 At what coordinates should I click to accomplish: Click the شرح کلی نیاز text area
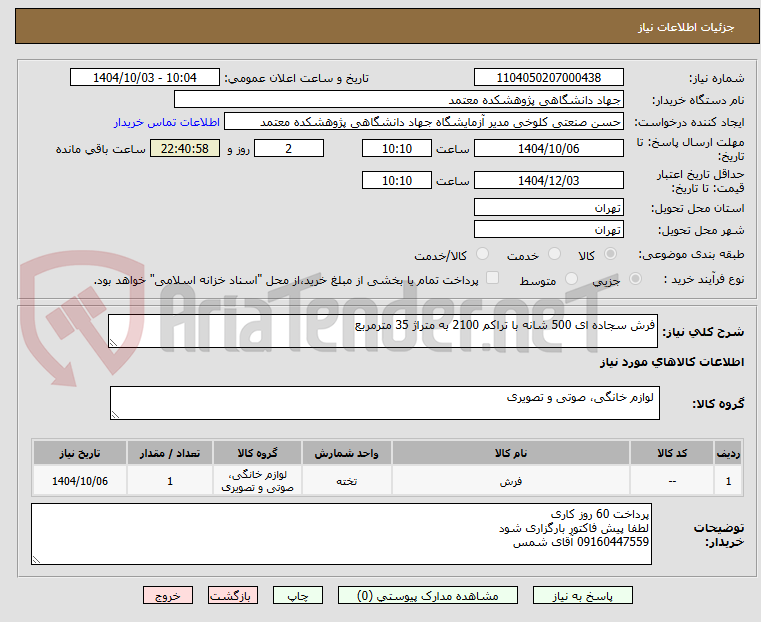click(383, 331)
